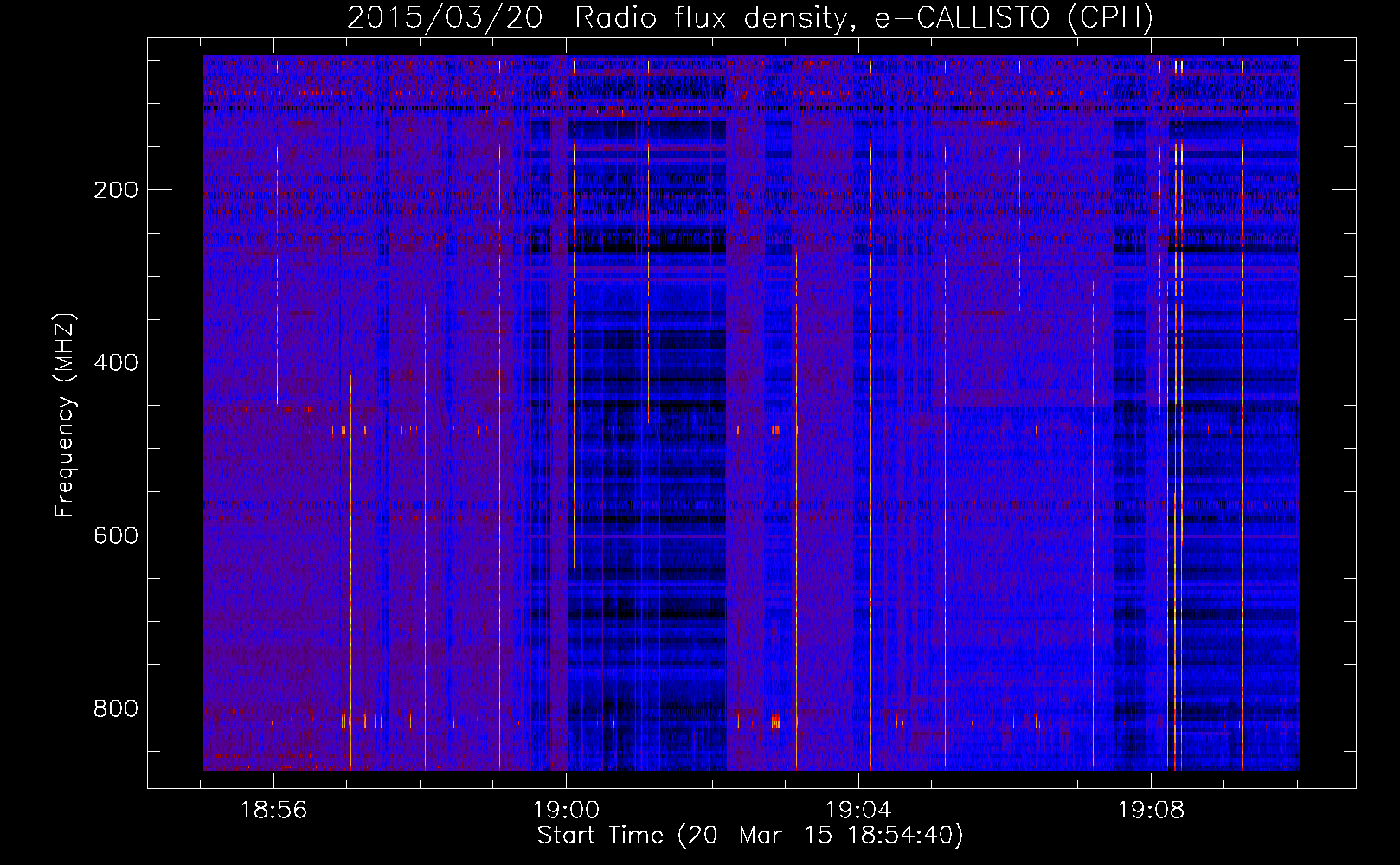Click the 'Start Time (20-Mar-15 18:54:40)' label
This screenshot has width=1400, height=865.
click(750, 836)
